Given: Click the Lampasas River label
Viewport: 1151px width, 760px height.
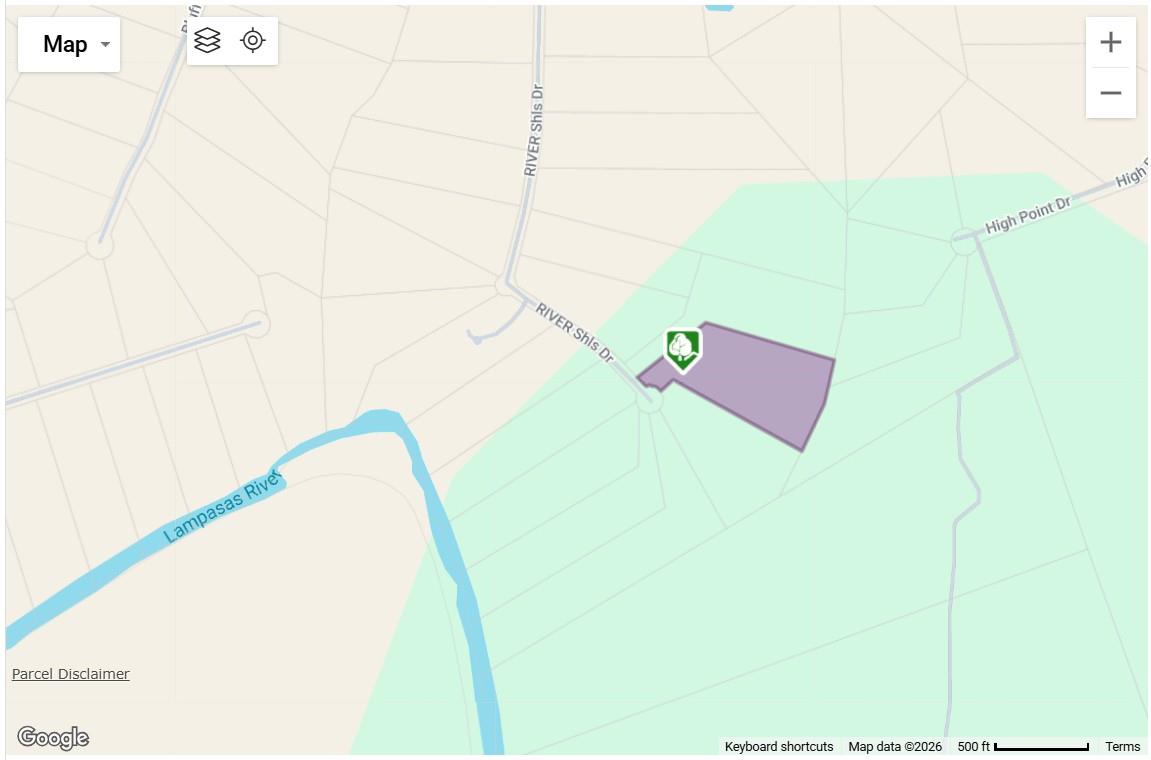Looking at the screenshot, I should (221, 507).
